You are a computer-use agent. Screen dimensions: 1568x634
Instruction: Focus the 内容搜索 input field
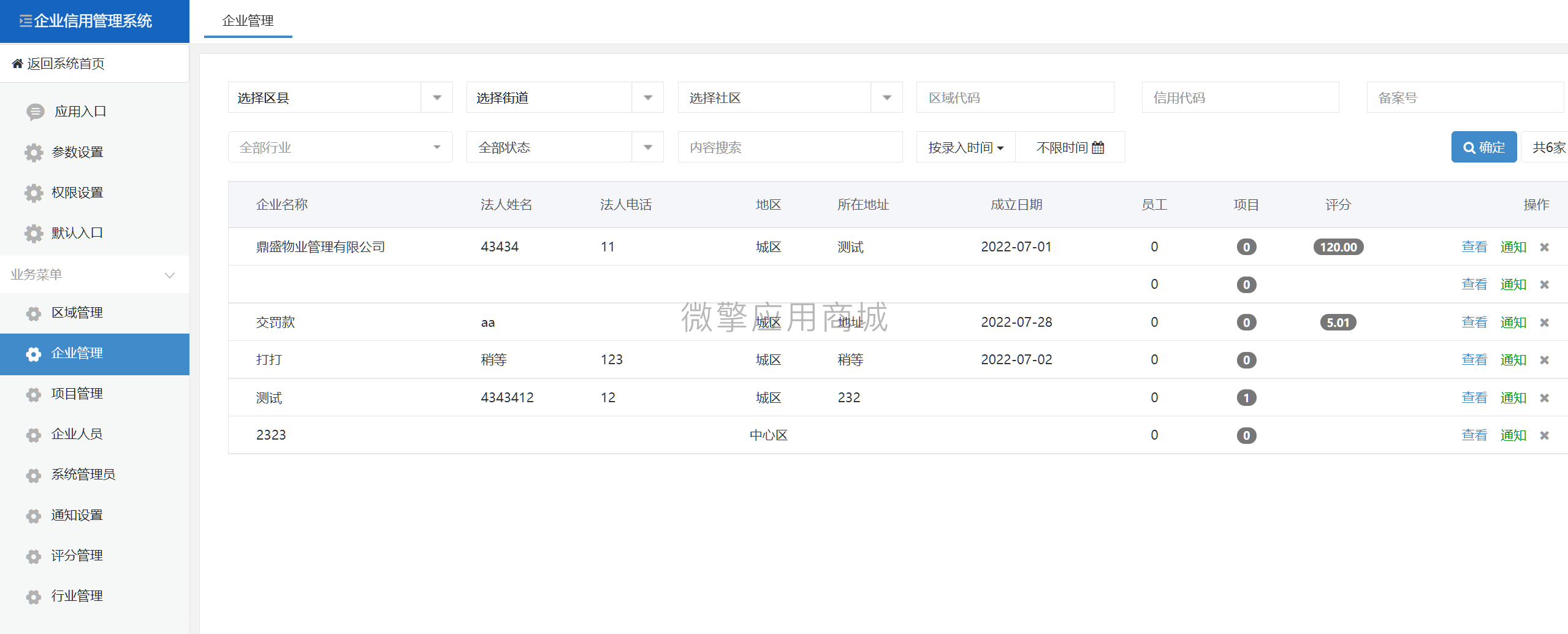tap(790, 147)
